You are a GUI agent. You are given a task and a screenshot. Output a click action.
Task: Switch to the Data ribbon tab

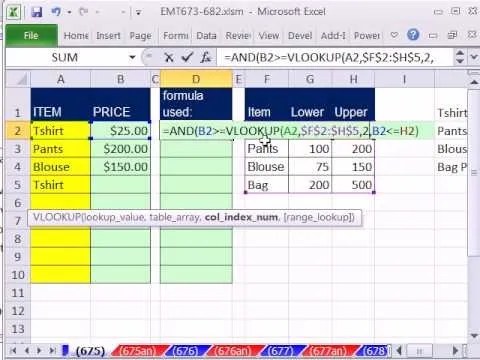(x=206, y=35)
